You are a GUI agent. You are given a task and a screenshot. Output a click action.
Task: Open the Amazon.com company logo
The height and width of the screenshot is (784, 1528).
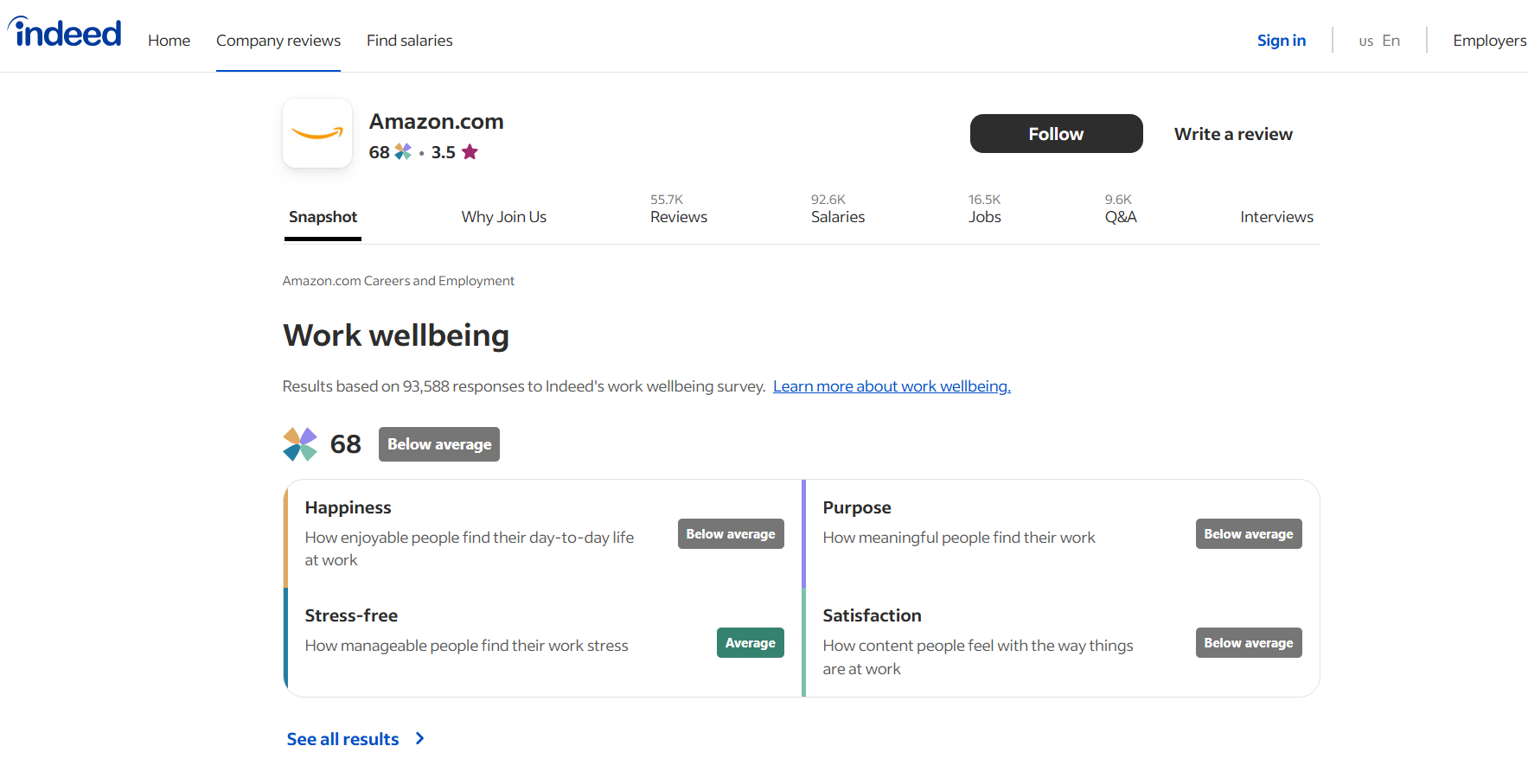(317, 133)
